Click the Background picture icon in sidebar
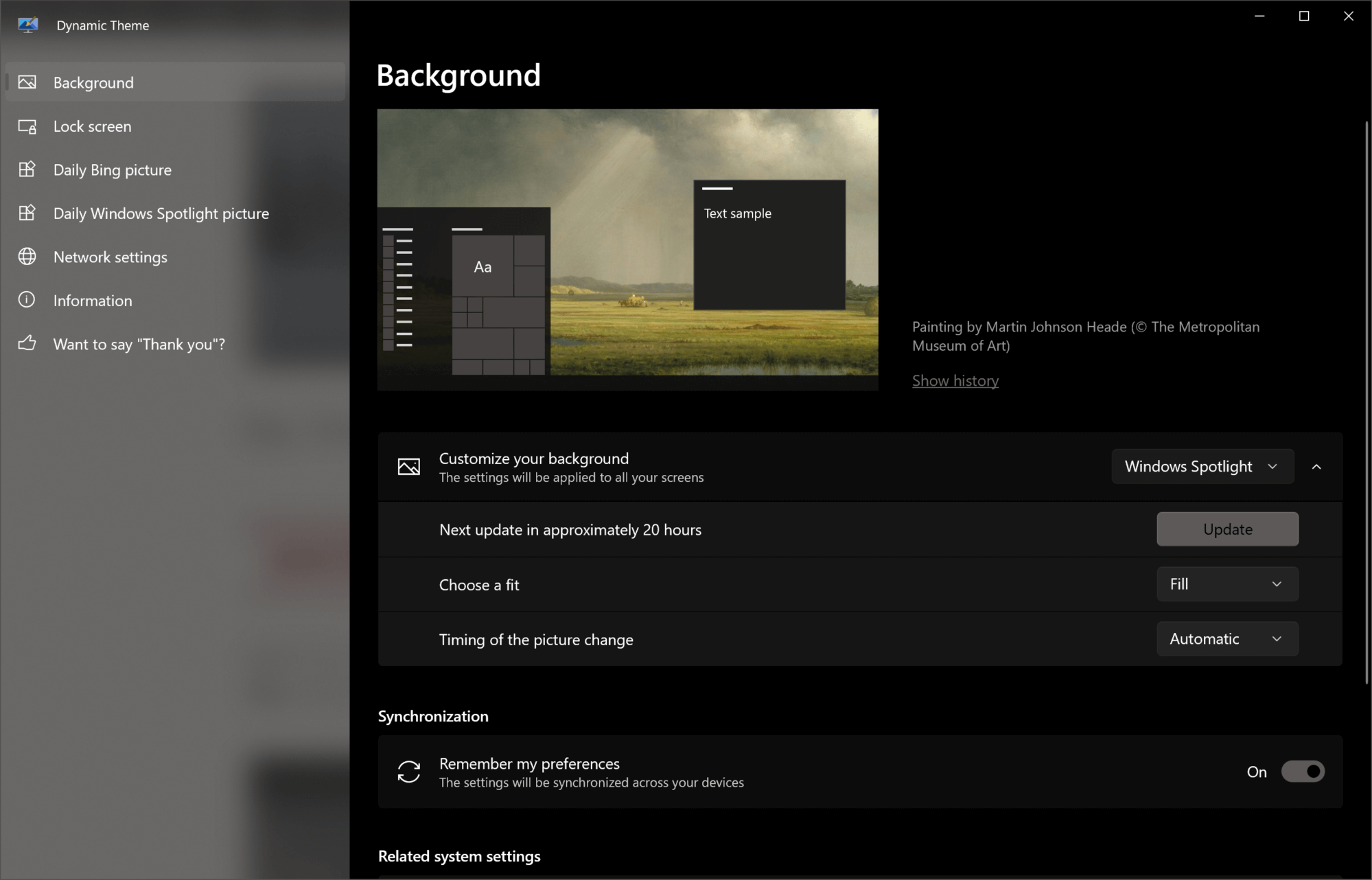 [27, 82]
